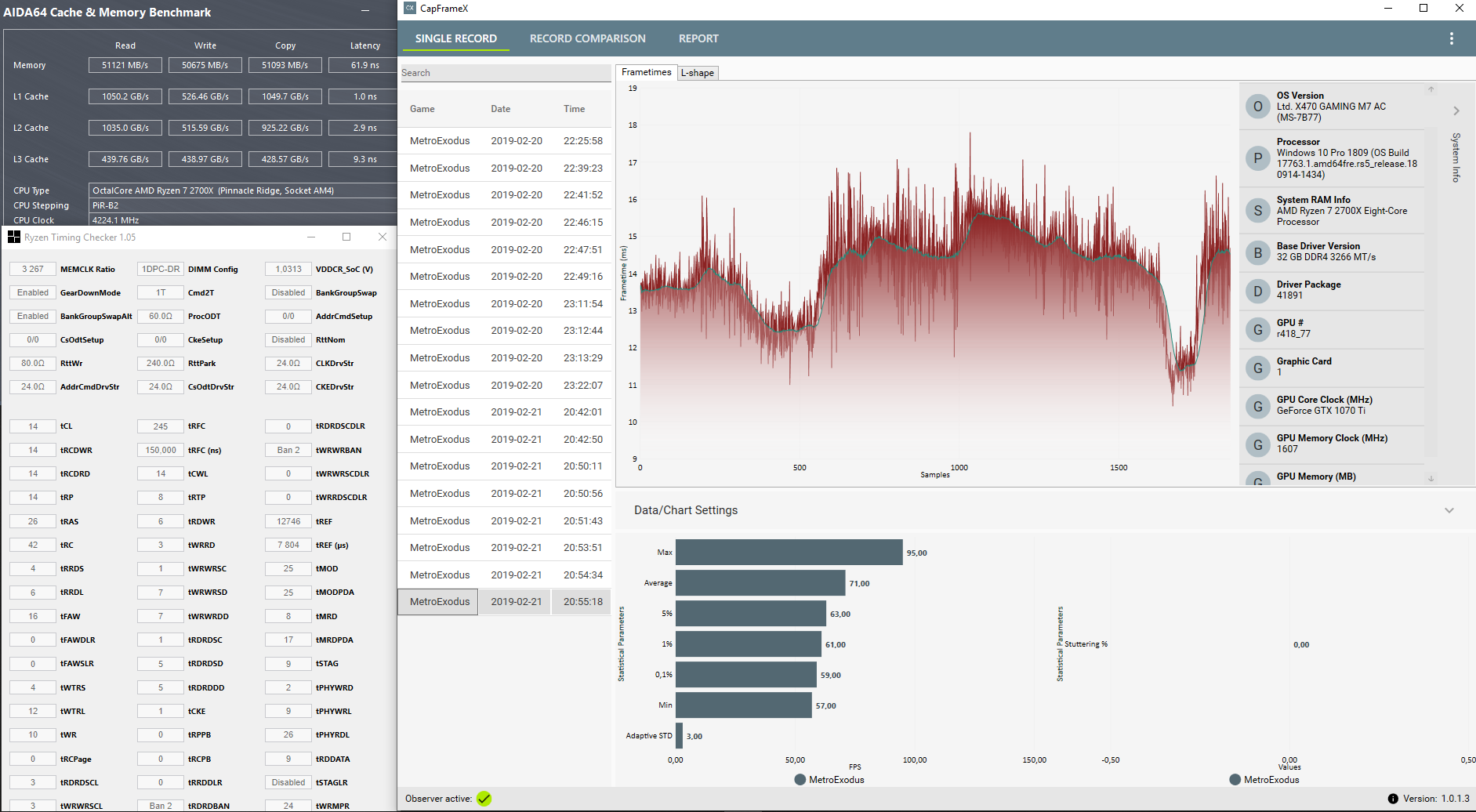Click the tRFC (ns) 150,000 field

point(161,450)
